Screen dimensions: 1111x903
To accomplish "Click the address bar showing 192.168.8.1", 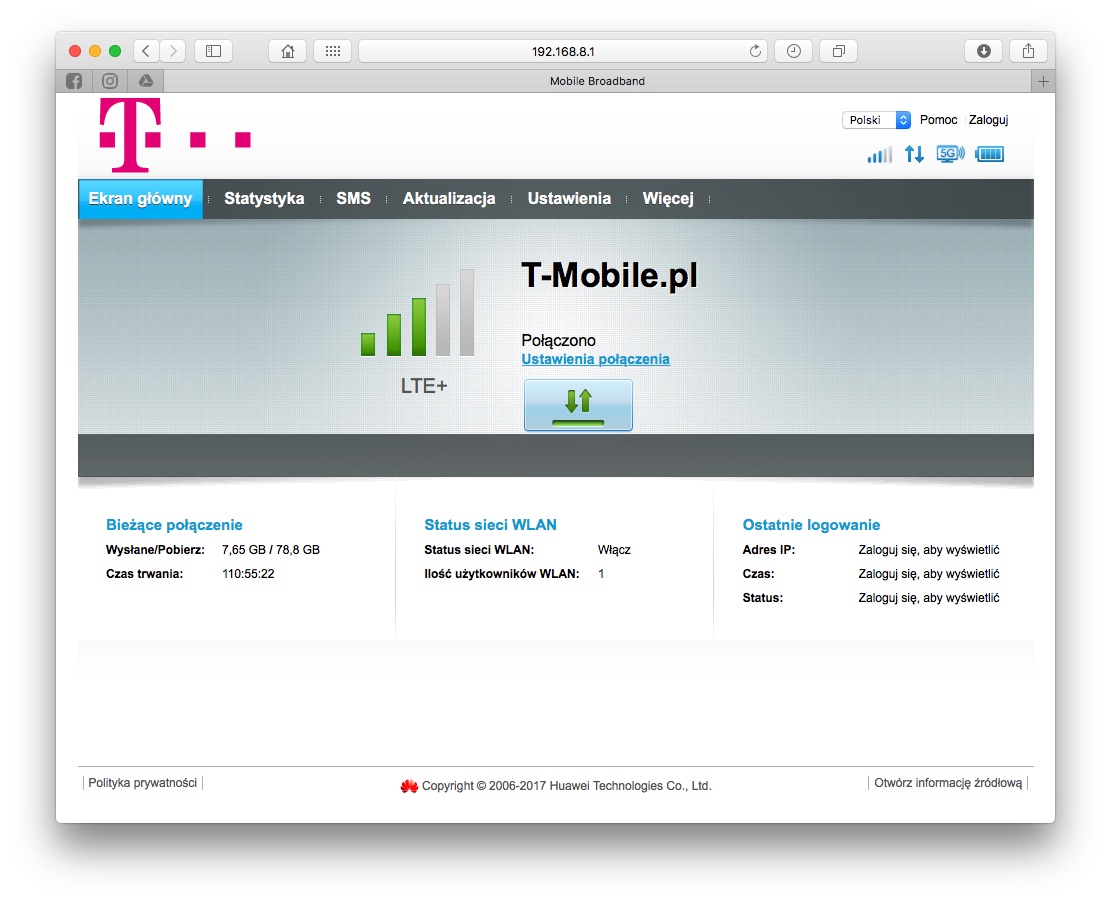I will [x=563, y=51].
